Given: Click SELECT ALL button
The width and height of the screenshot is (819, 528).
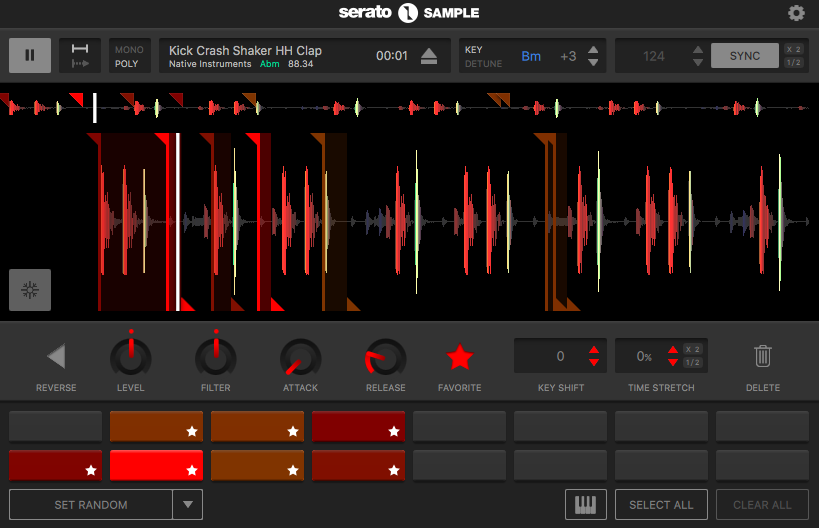Looking at the screenshot, I should [661, 504].
